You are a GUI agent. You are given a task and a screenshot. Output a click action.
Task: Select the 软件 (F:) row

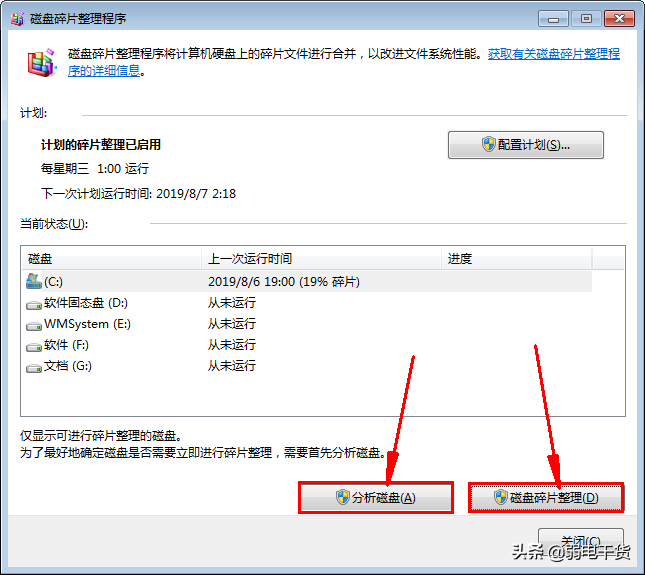(x=308, y=345)
